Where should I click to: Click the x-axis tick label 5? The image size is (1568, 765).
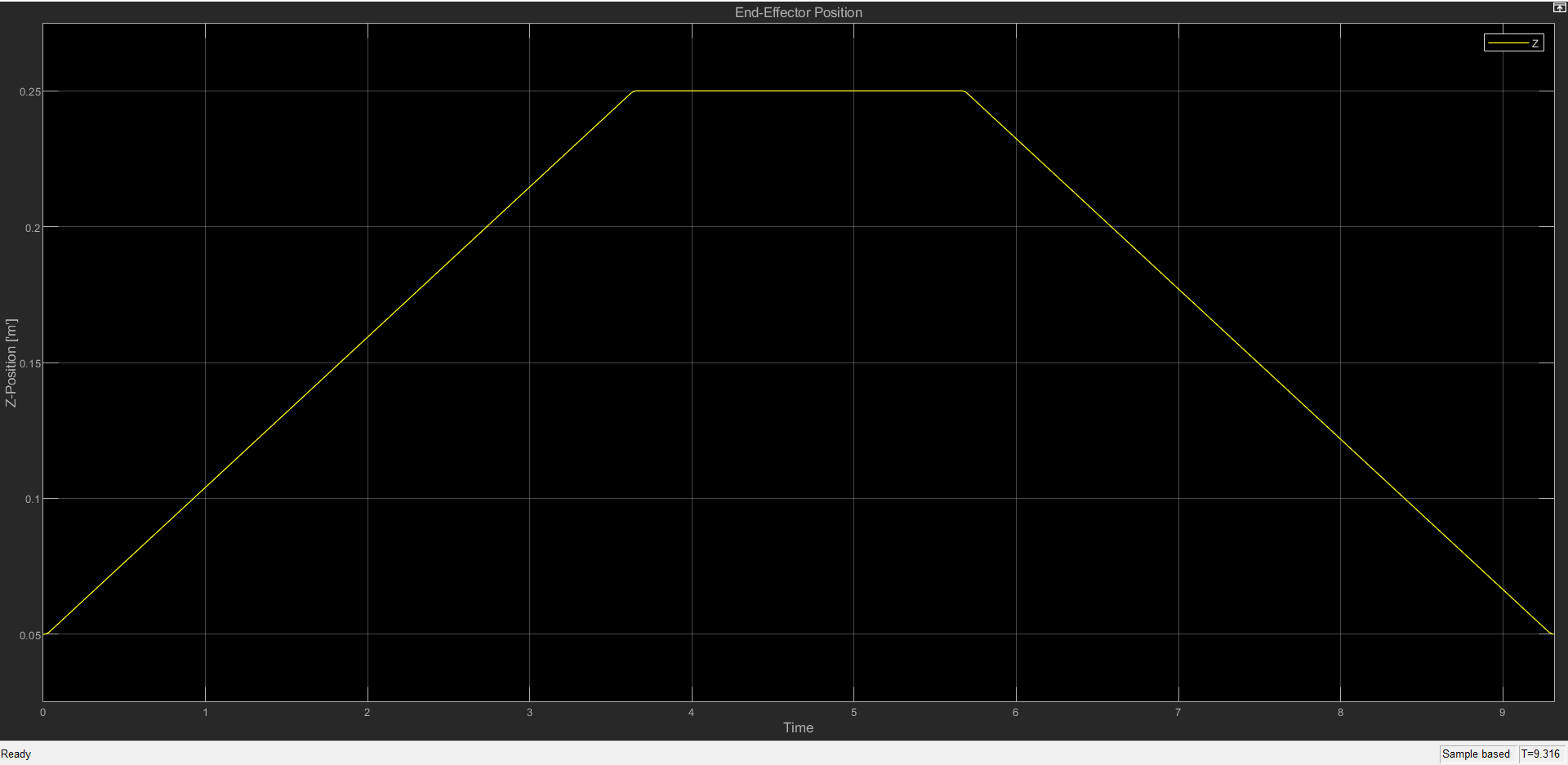pyautogui.click(x=853, y=713)
